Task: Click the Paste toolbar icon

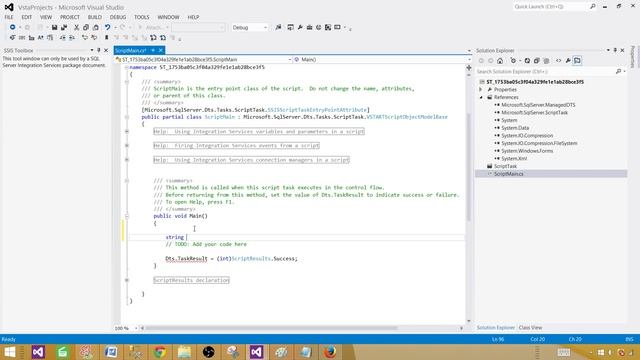Action: (96, 27)
